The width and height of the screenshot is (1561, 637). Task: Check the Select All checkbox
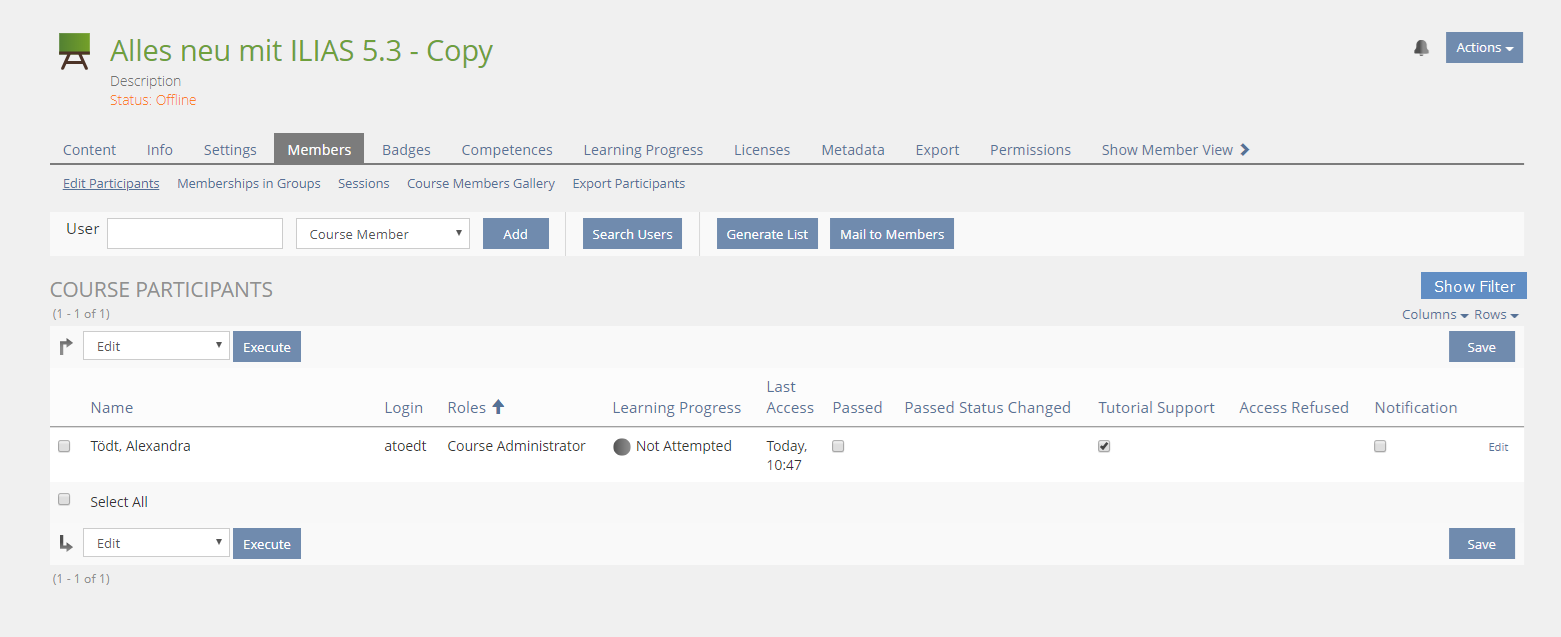coord(64,500)
